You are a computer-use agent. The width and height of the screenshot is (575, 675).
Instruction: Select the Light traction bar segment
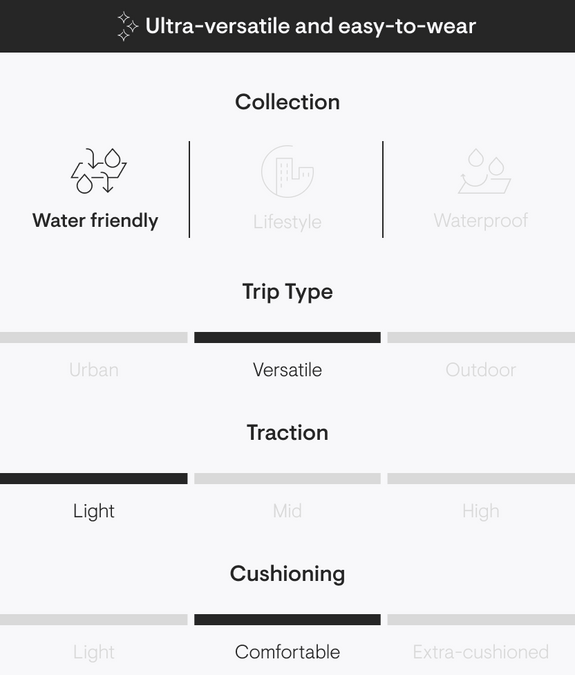click(94, 479)
